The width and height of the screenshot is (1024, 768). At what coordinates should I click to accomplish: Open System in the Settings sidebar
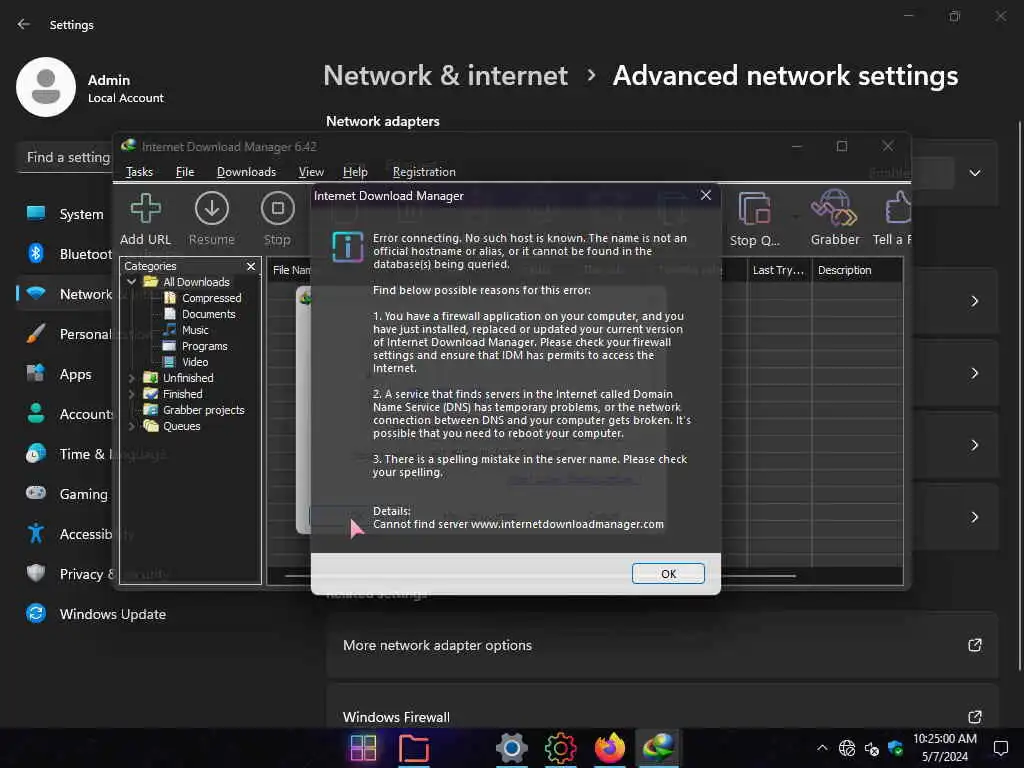[x=65, y=214]
